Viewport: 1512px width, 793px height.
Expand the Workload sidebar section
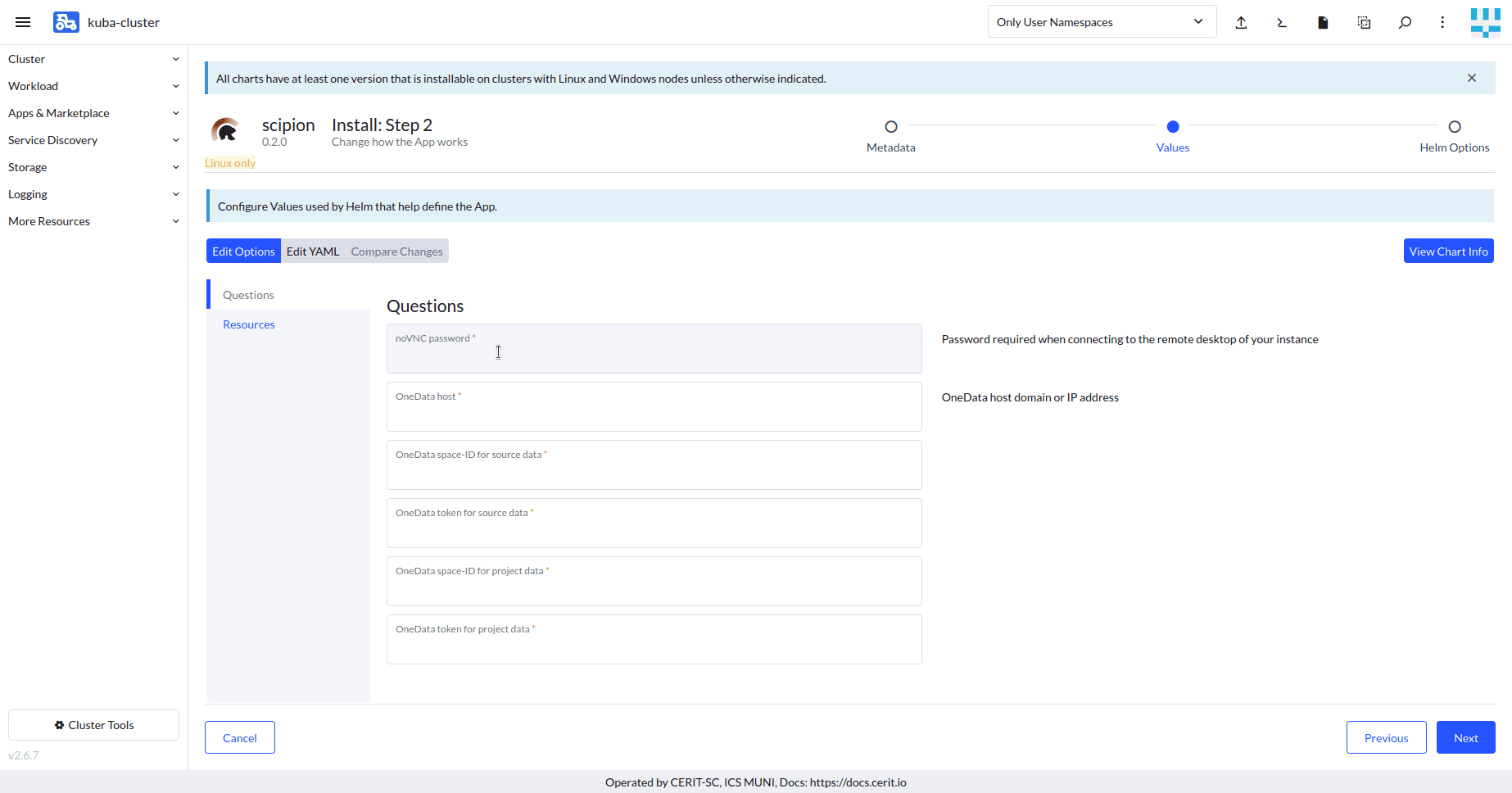(93, 86)
